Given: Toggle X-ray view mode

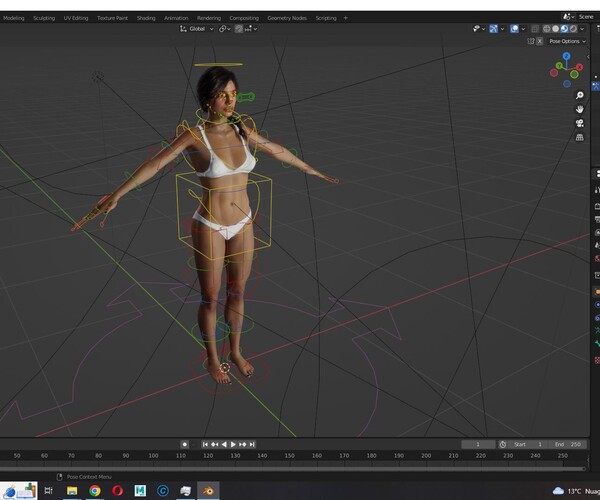Looking at the screenshot, I should tap(535, 29).
